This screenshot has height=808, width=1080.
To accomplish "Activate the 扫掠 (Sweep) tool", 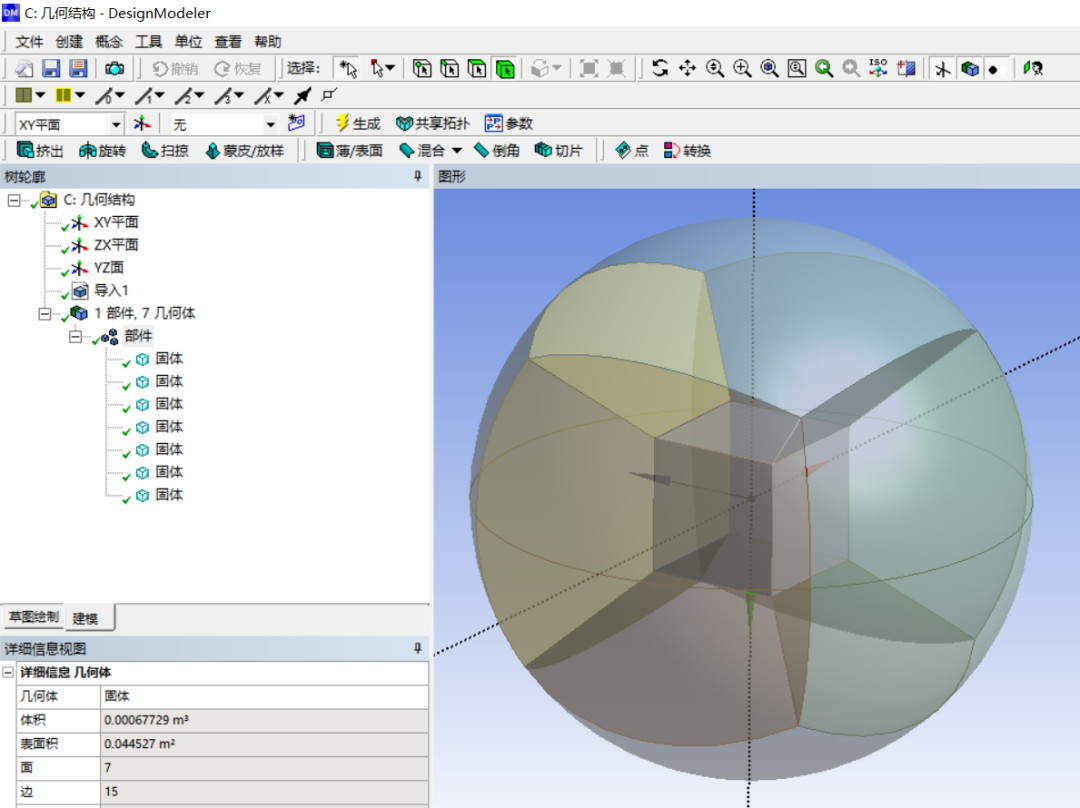I will 162,150.
